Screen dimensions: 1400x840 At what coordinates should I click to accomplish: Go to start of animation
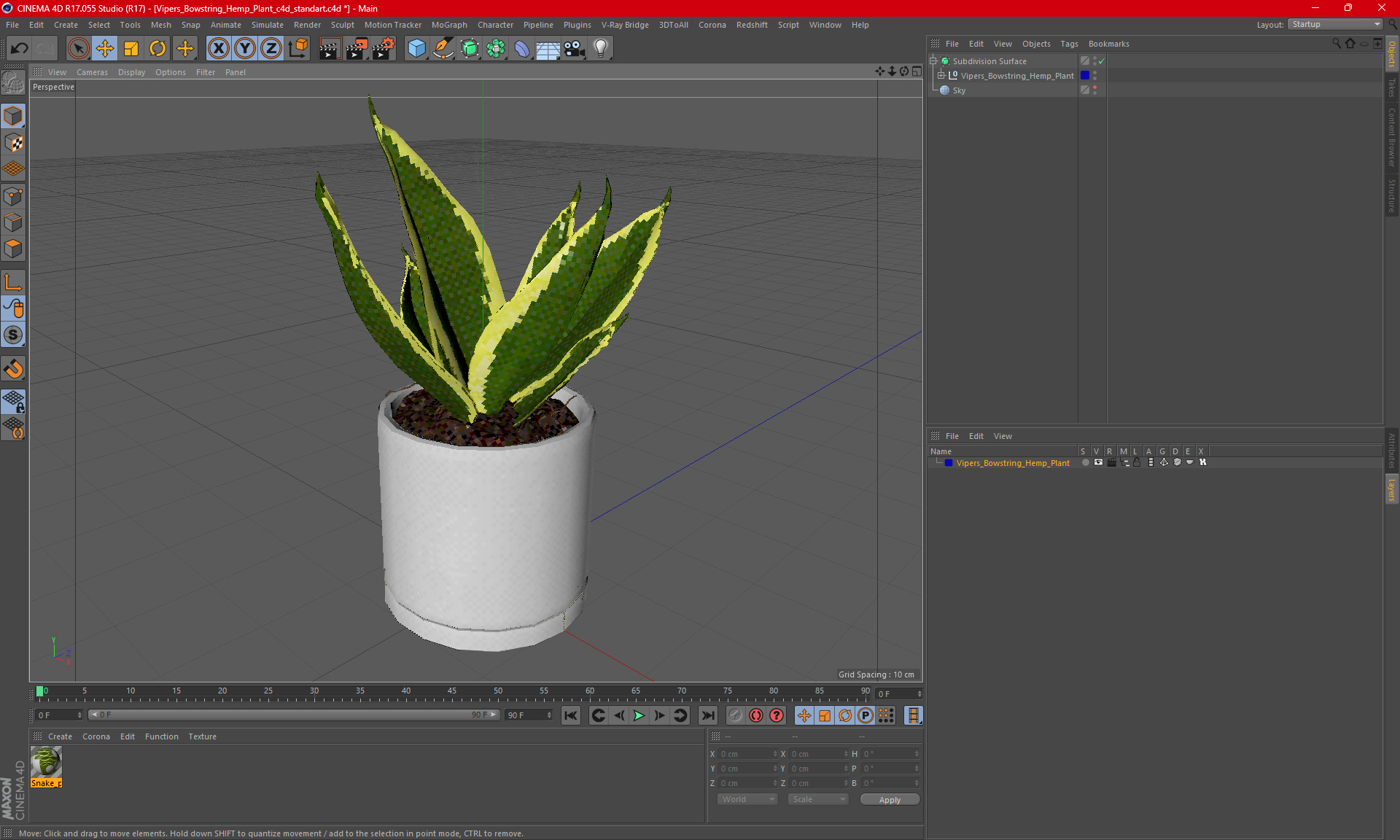tap(571, 715)
